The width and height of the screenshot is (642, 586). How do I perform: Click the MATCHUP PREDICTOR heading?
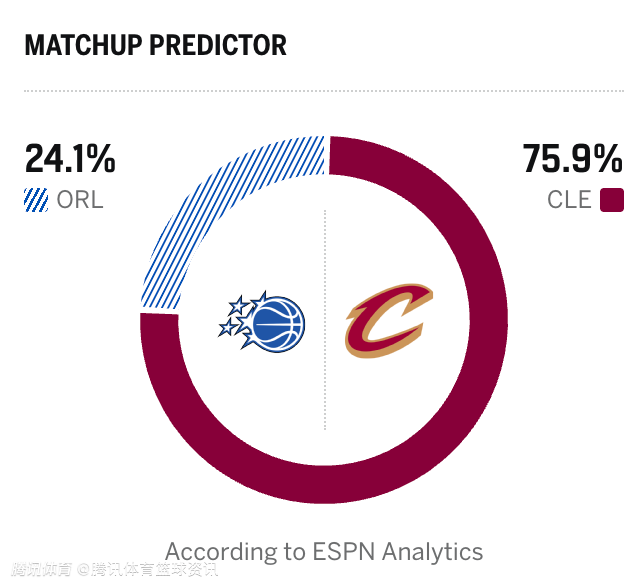point(155,45)
